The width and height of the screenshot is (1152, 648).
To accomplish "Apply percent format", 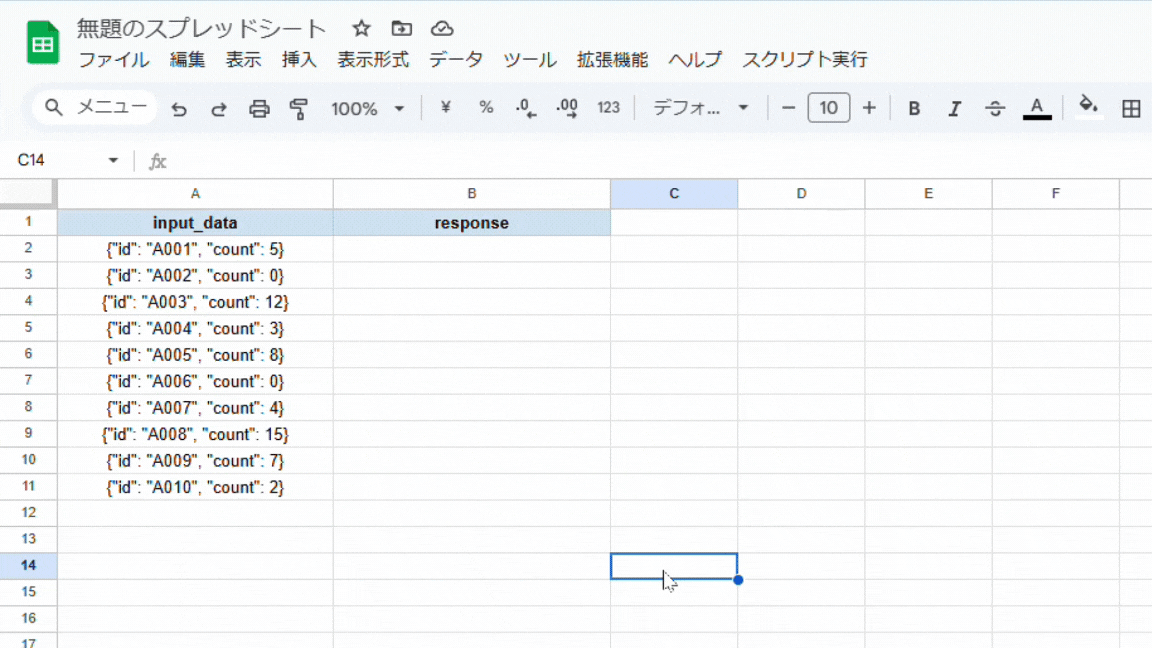I will (486, 107).
